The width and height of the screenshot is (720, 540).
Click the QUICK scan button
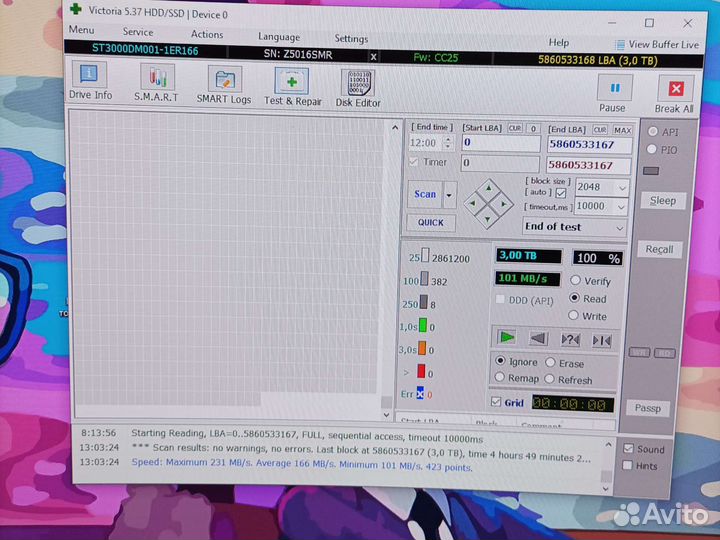431,222
